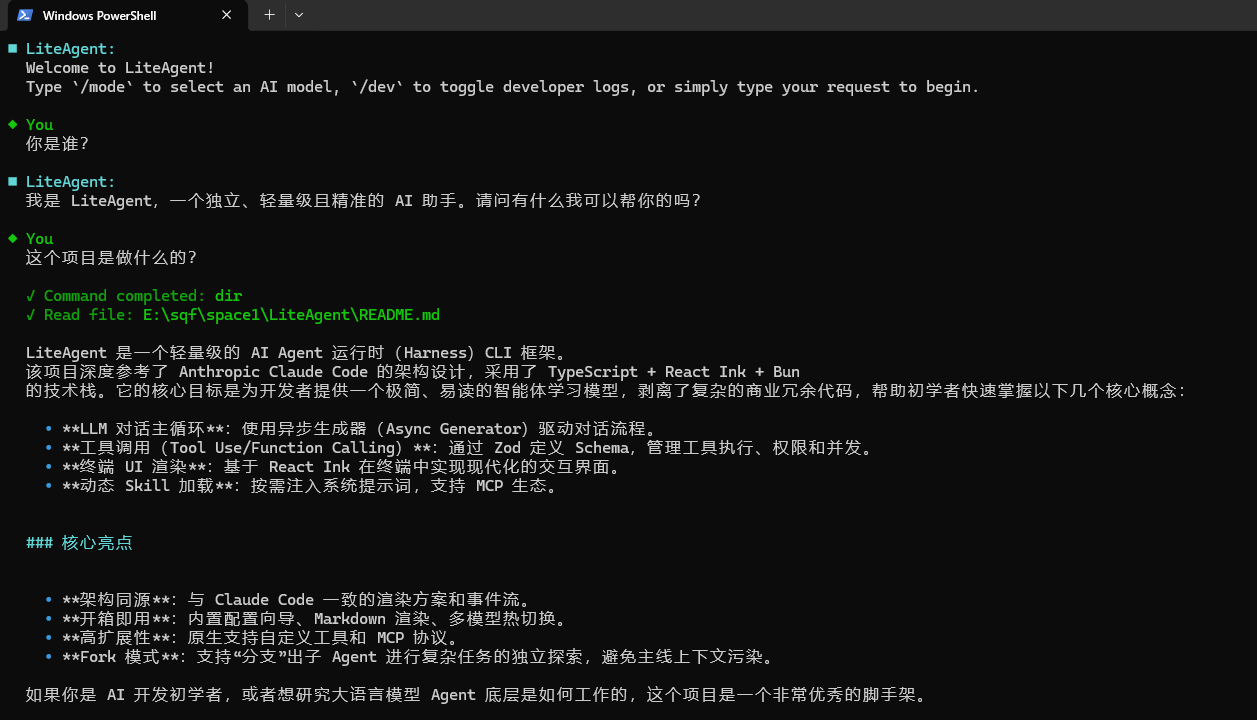This screenshot has width=1257, height=720.
Task: Click the checkmark before Read file
Action: [x=31, y=315]
